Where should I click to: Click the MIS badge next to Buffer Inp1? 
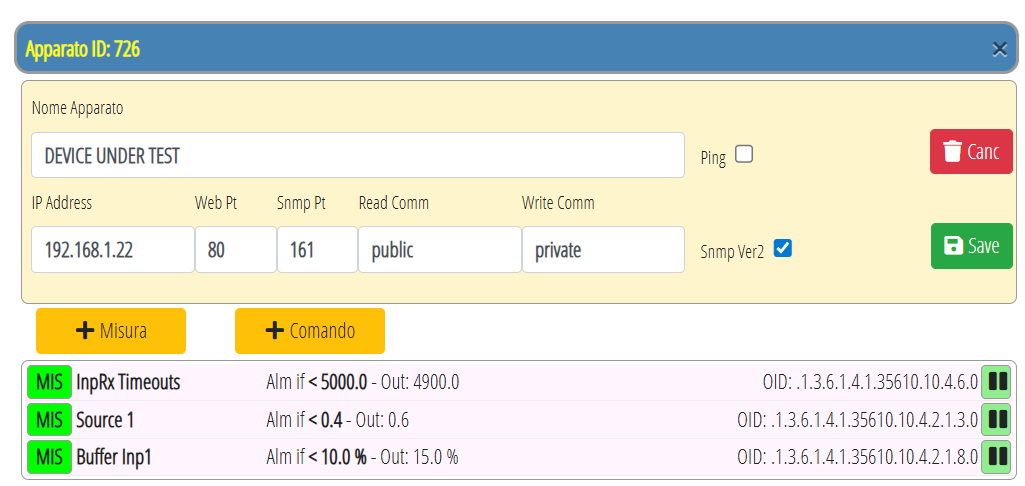click(49, 458)
